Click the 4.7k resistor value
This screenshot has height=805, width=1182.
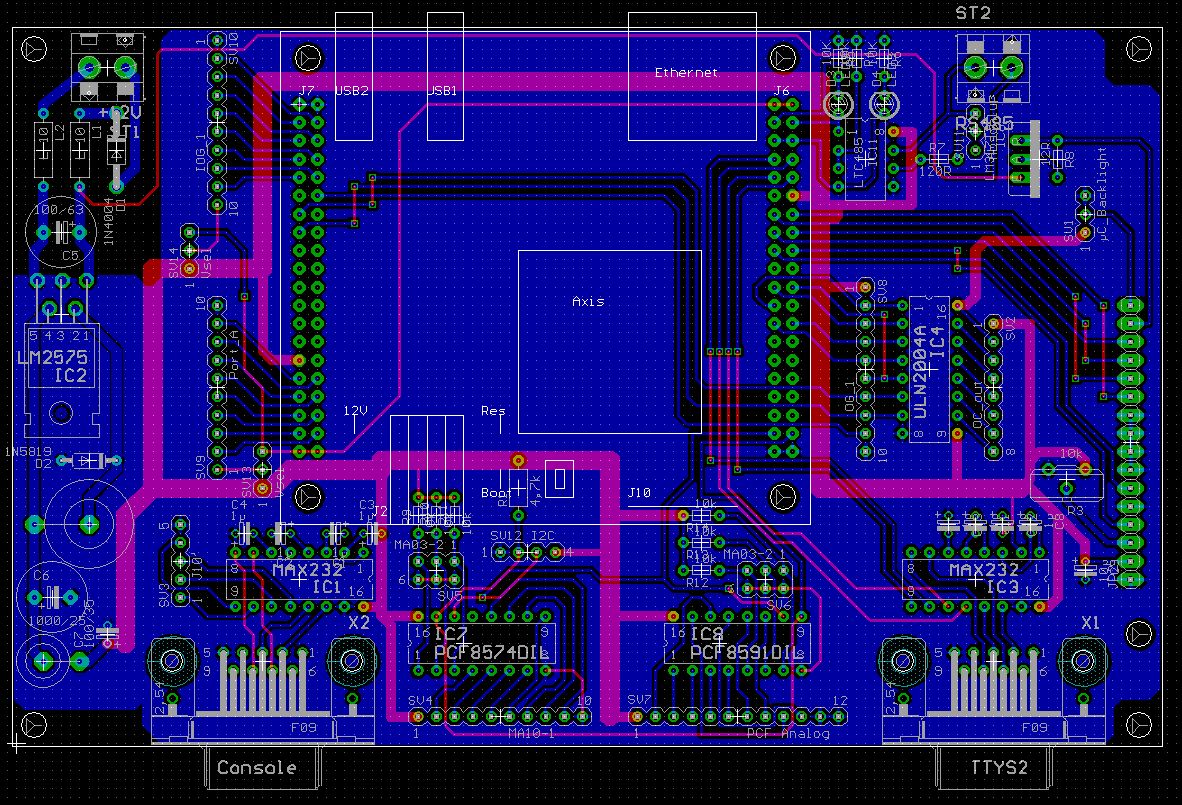click(x=535, y=490)
